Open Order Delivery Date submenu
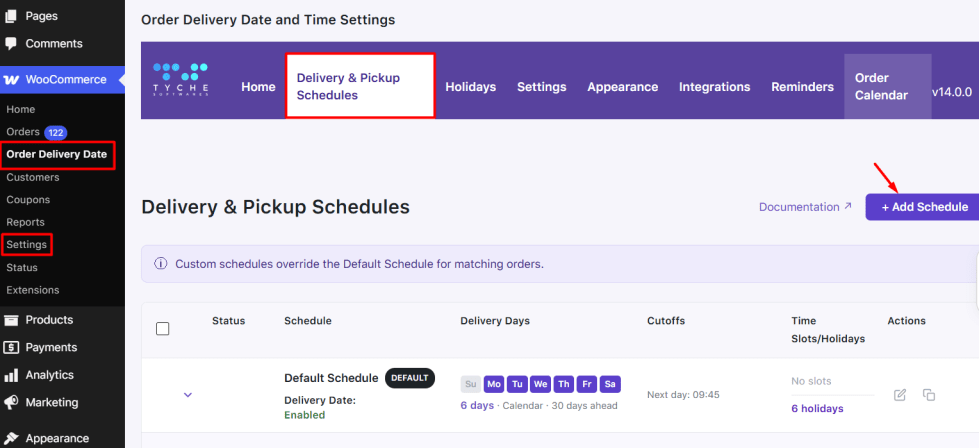The width and height of the screenshot is (979, 448). [x=57, y=155]
